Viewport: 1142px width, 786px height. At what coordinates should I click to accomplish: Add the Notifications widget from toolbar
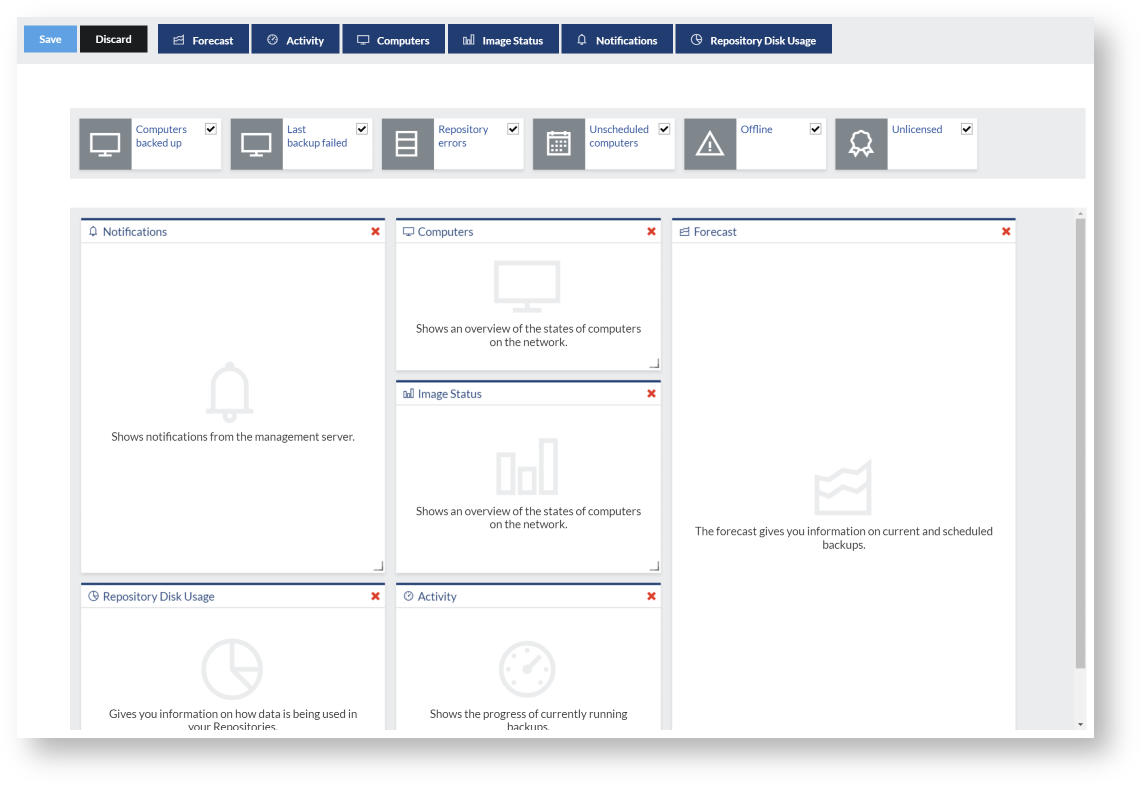pos(617,40)
